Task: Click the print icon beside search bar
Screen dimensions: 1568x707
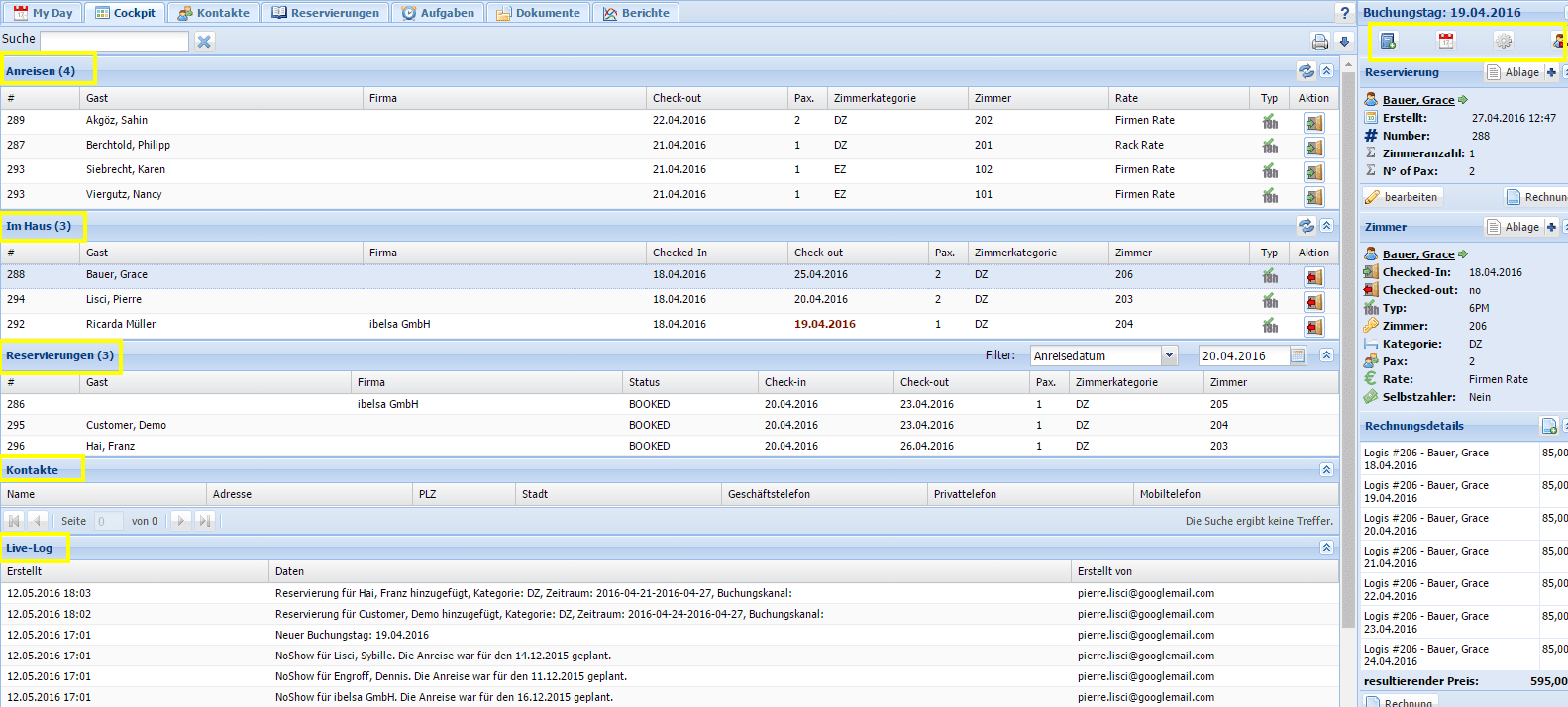Action: point(1319,42)
